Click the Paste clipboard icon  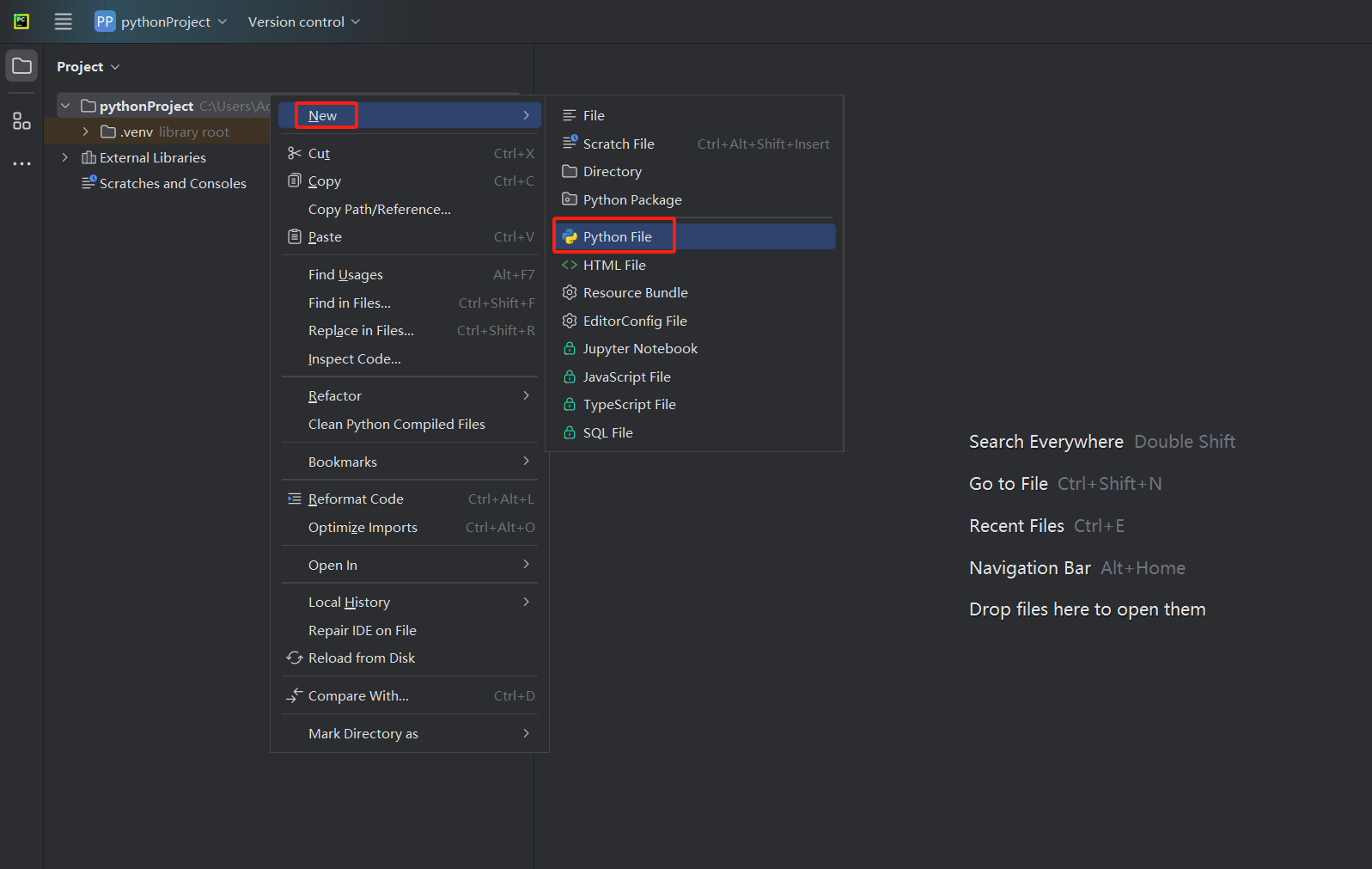tap(295, 236)
